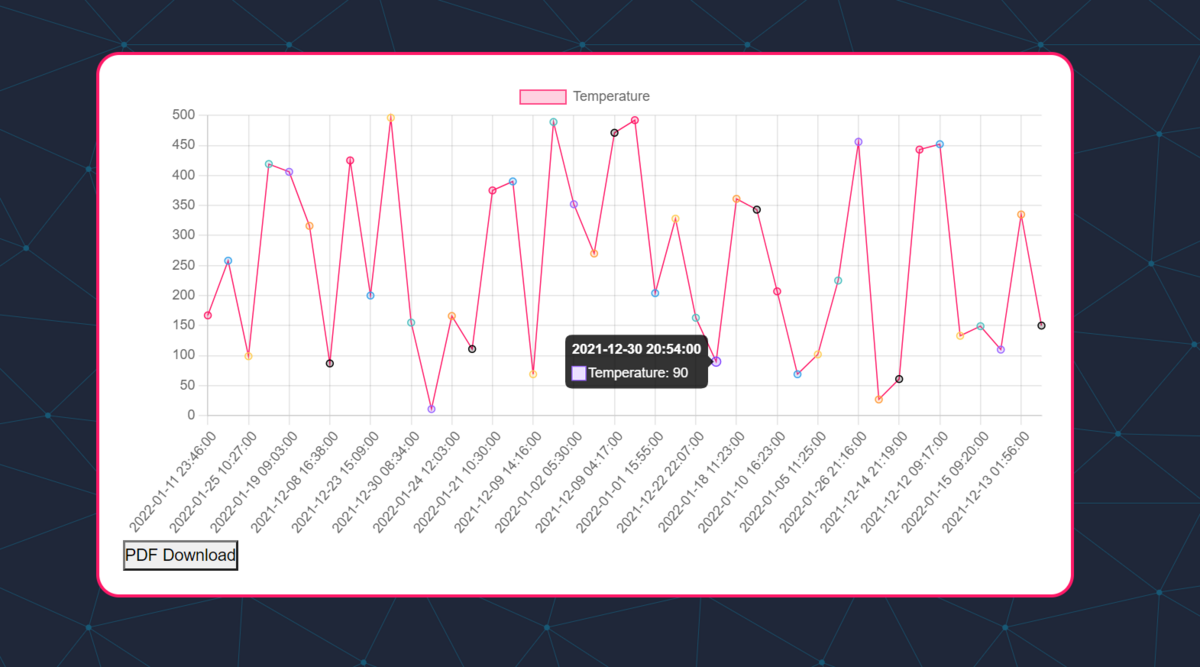Click the tooltip for 2021-12-30 20:54:00
Viewport: 1200px width, 667px height.
point(636,361)
